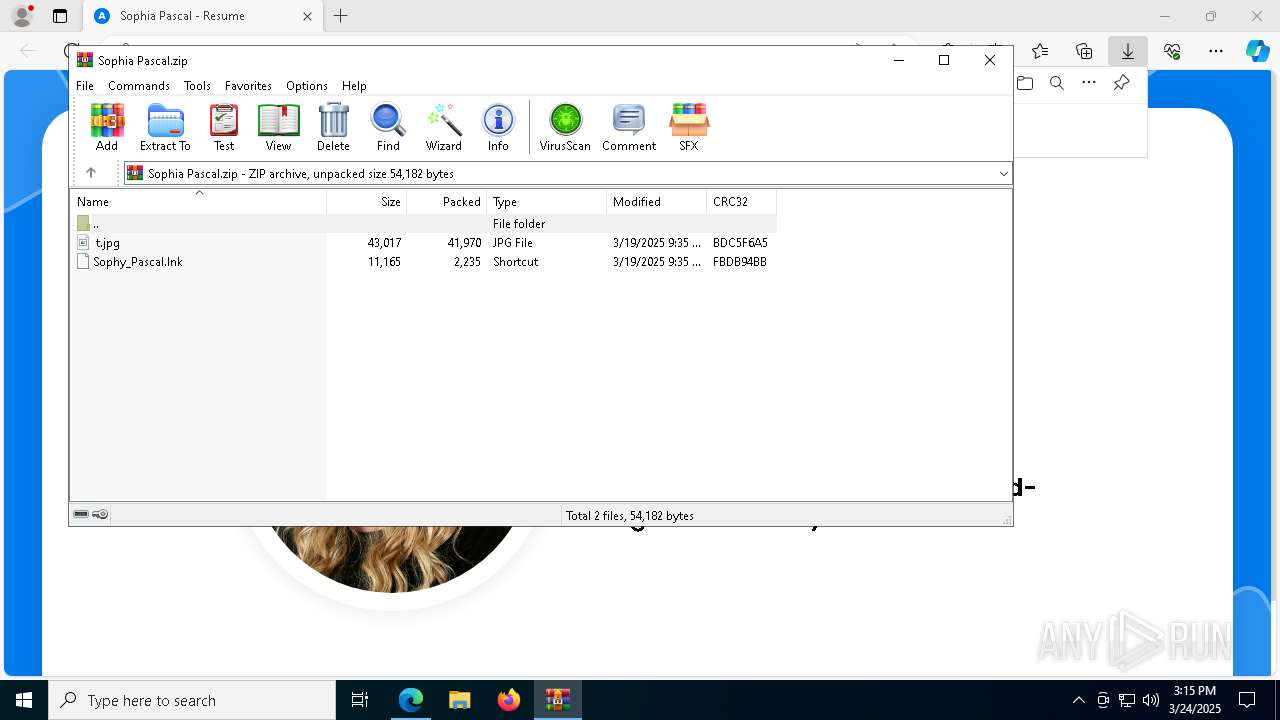Sort by the Name column header
Image resolution: width=1280 pixels, height=720 pixels.
point(198,202)
